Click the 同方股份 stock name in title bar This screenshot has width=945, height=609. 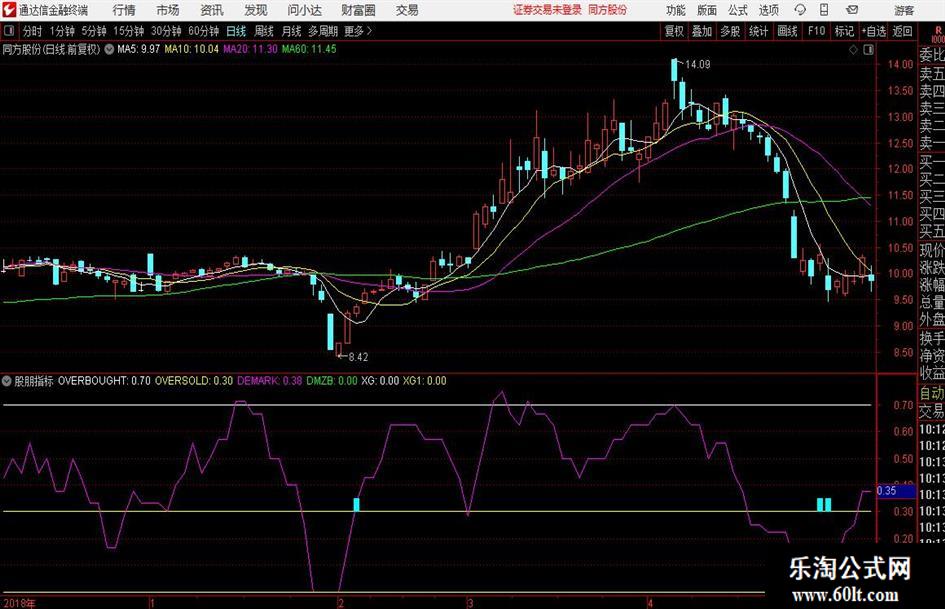coord(608,10)
